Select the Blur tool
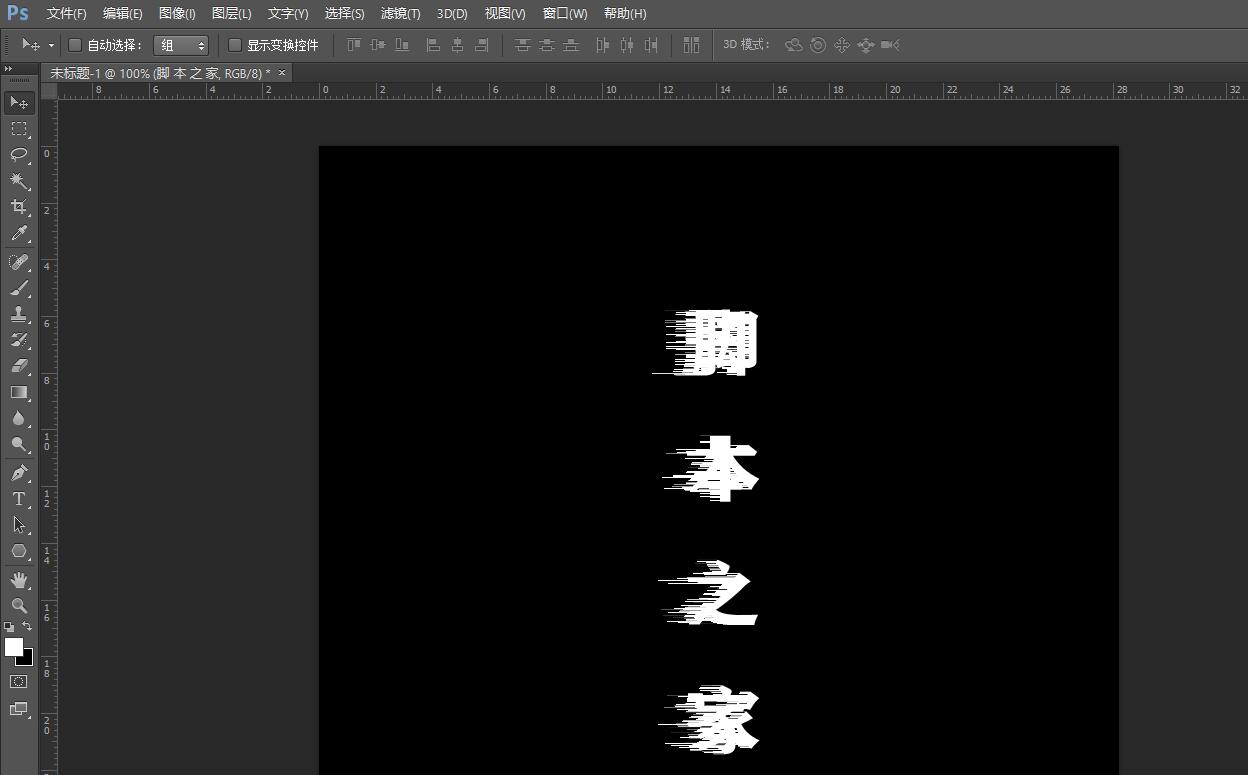Image resolution: width=1248 pixels, height=775 pixels. click(19, 418)
